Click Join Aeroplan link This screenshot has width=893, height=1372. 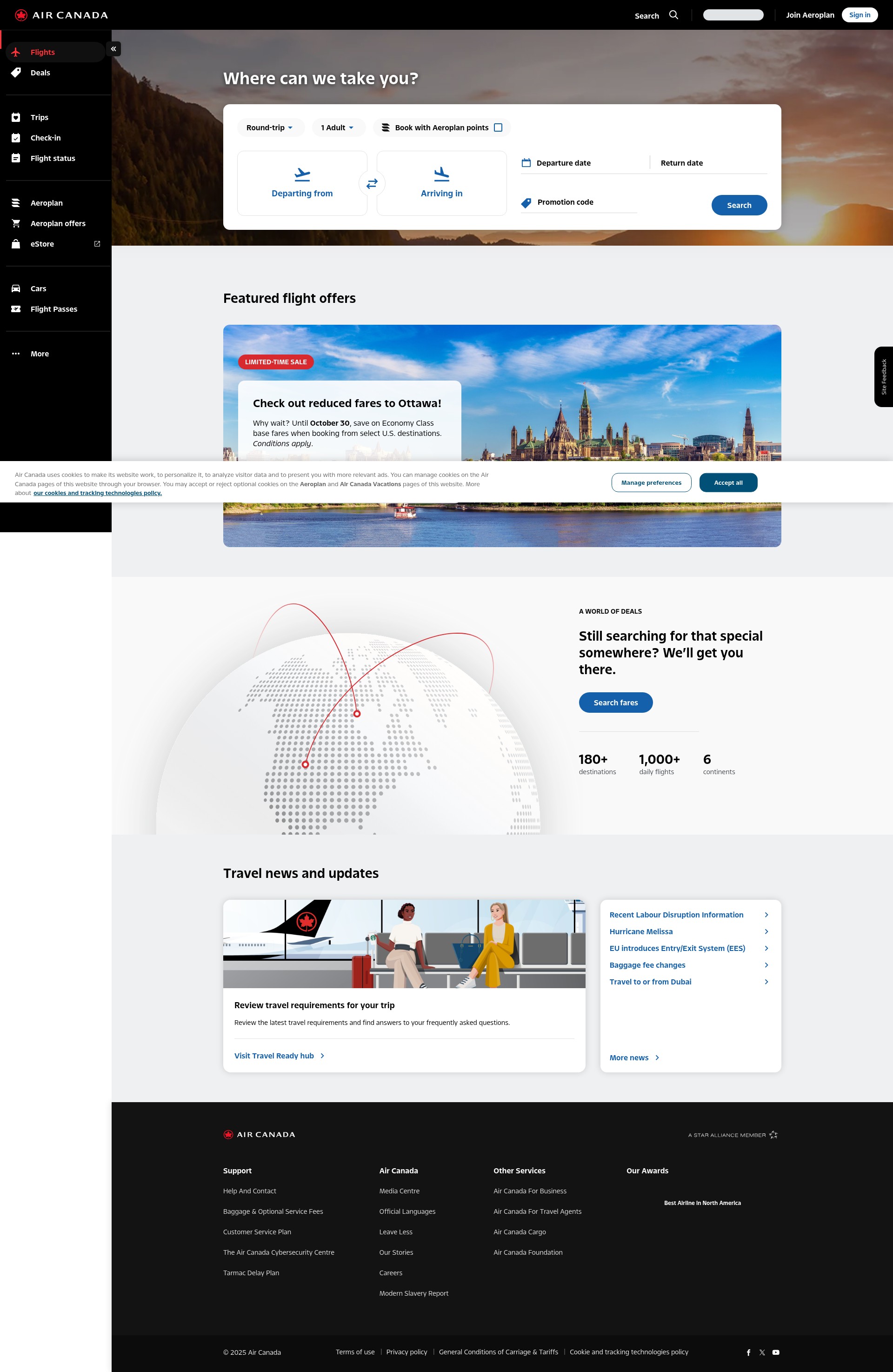810,15
